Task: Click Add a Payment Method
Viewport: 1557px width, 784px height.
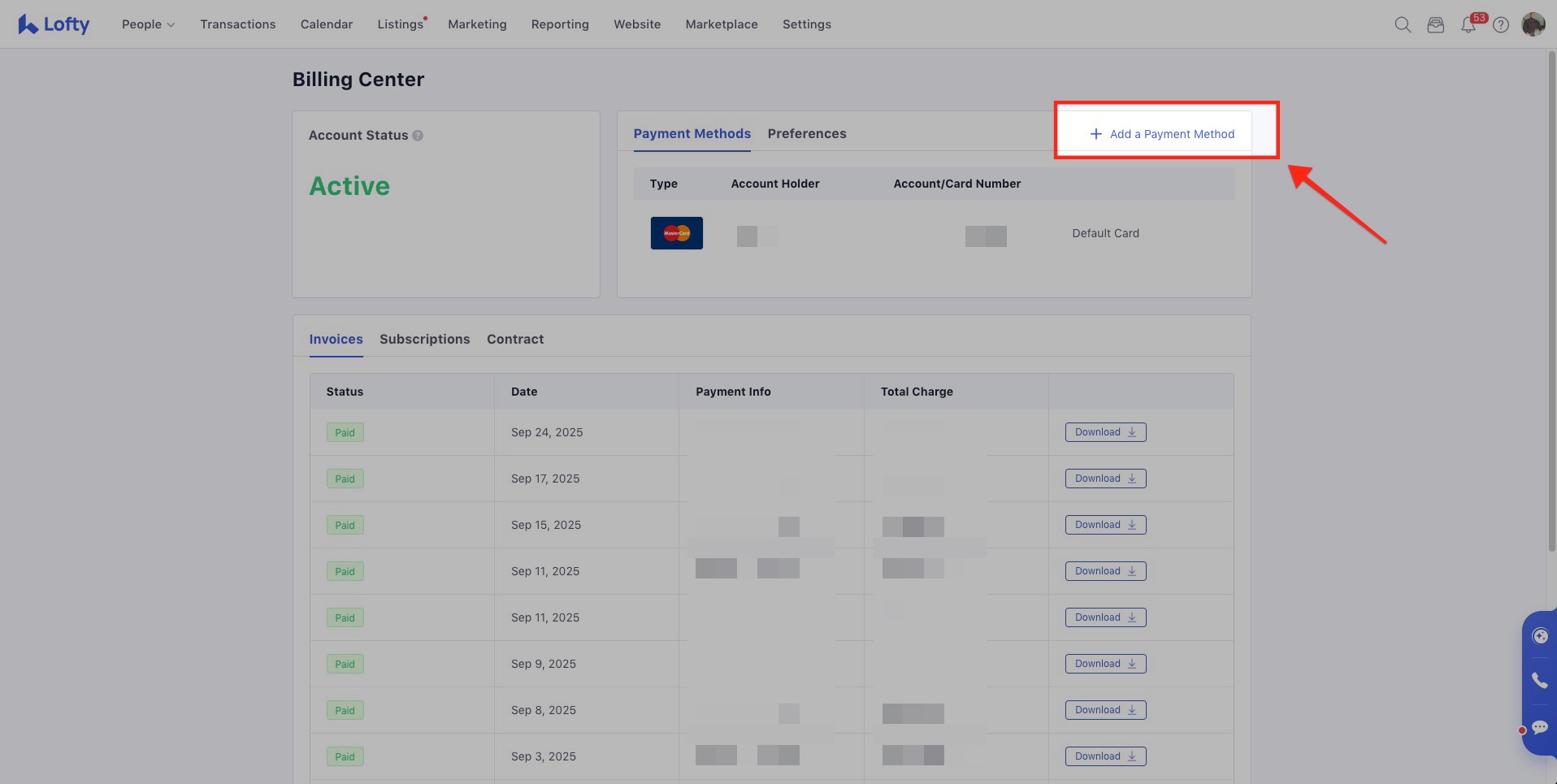Action: pos(1162,134)
